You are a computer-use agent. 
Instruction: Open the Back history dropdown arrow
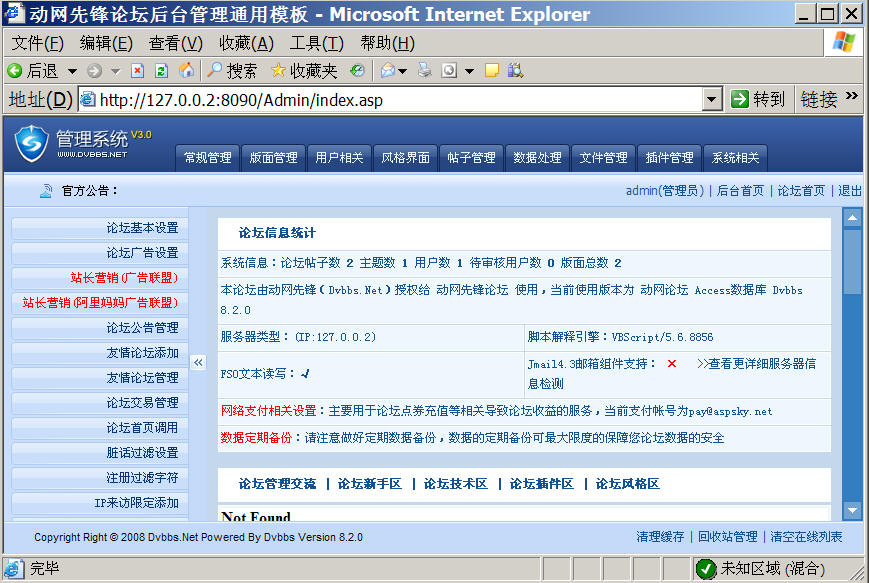point(72,71)
